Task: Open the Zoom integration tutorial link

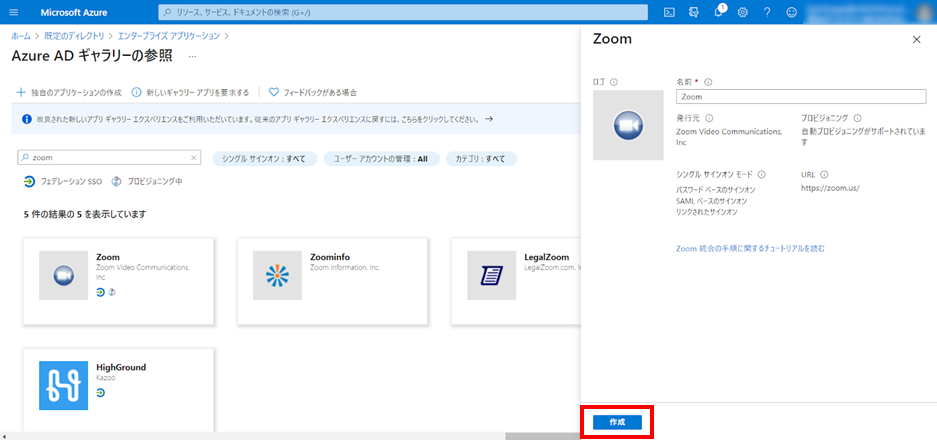Action: point(750,248)
